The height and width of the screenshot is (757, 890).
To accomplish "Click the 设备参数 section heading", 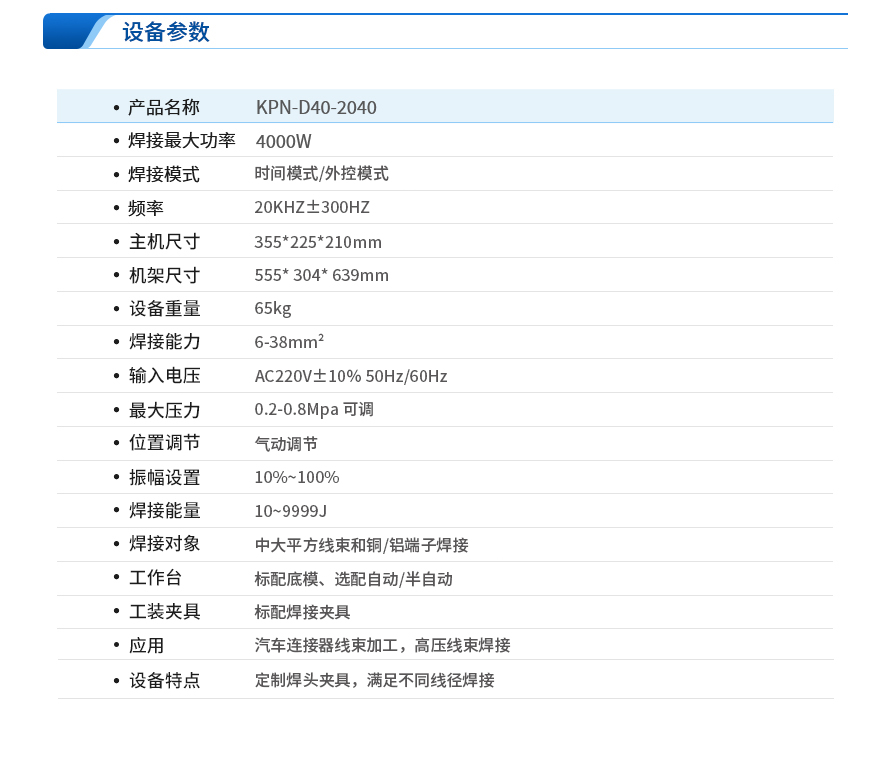I will [x=166, y=32].
